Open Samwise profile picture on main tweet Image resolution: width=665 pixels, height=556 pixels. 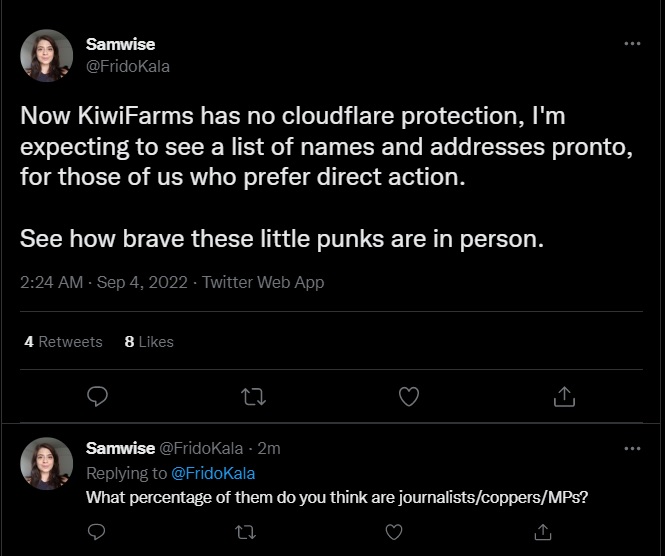click(x=47, y=56)
